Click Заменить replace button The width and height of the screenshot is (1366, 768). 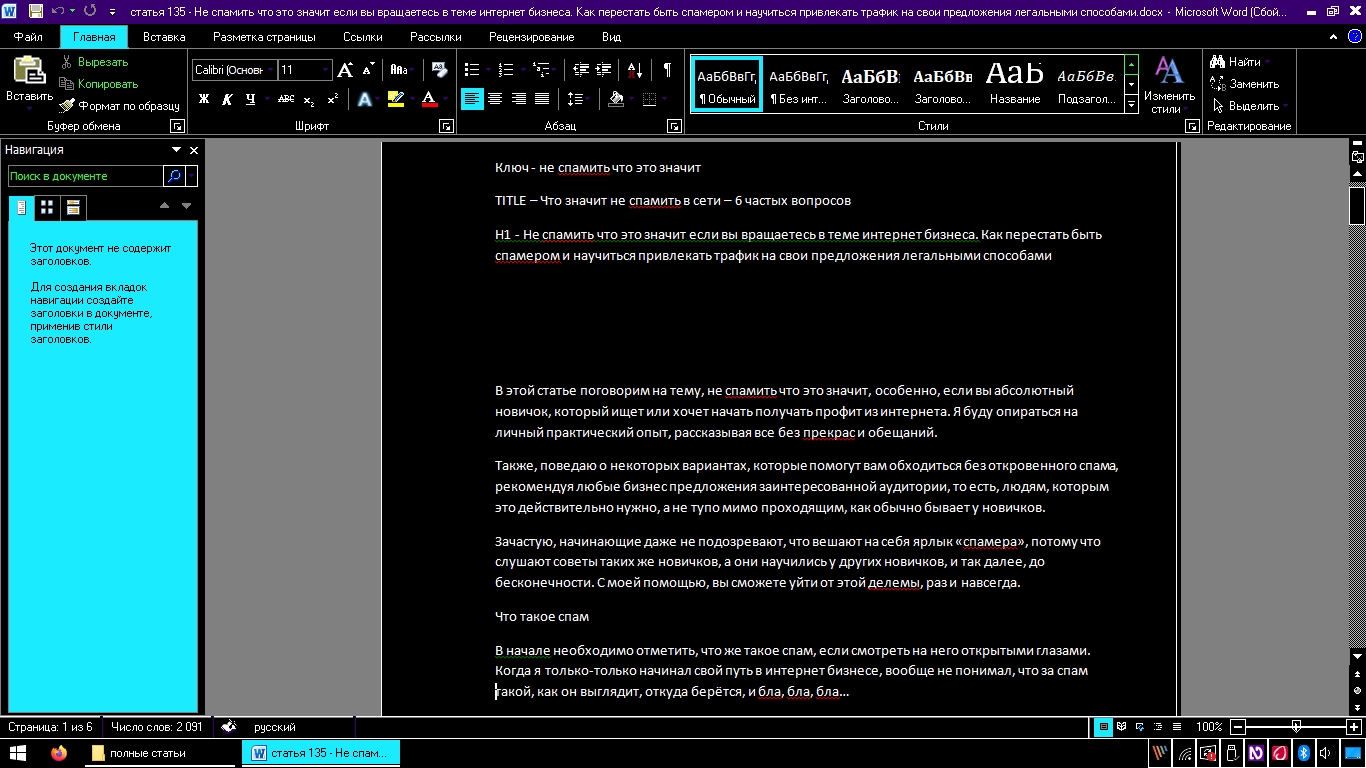click(1244, 84)
